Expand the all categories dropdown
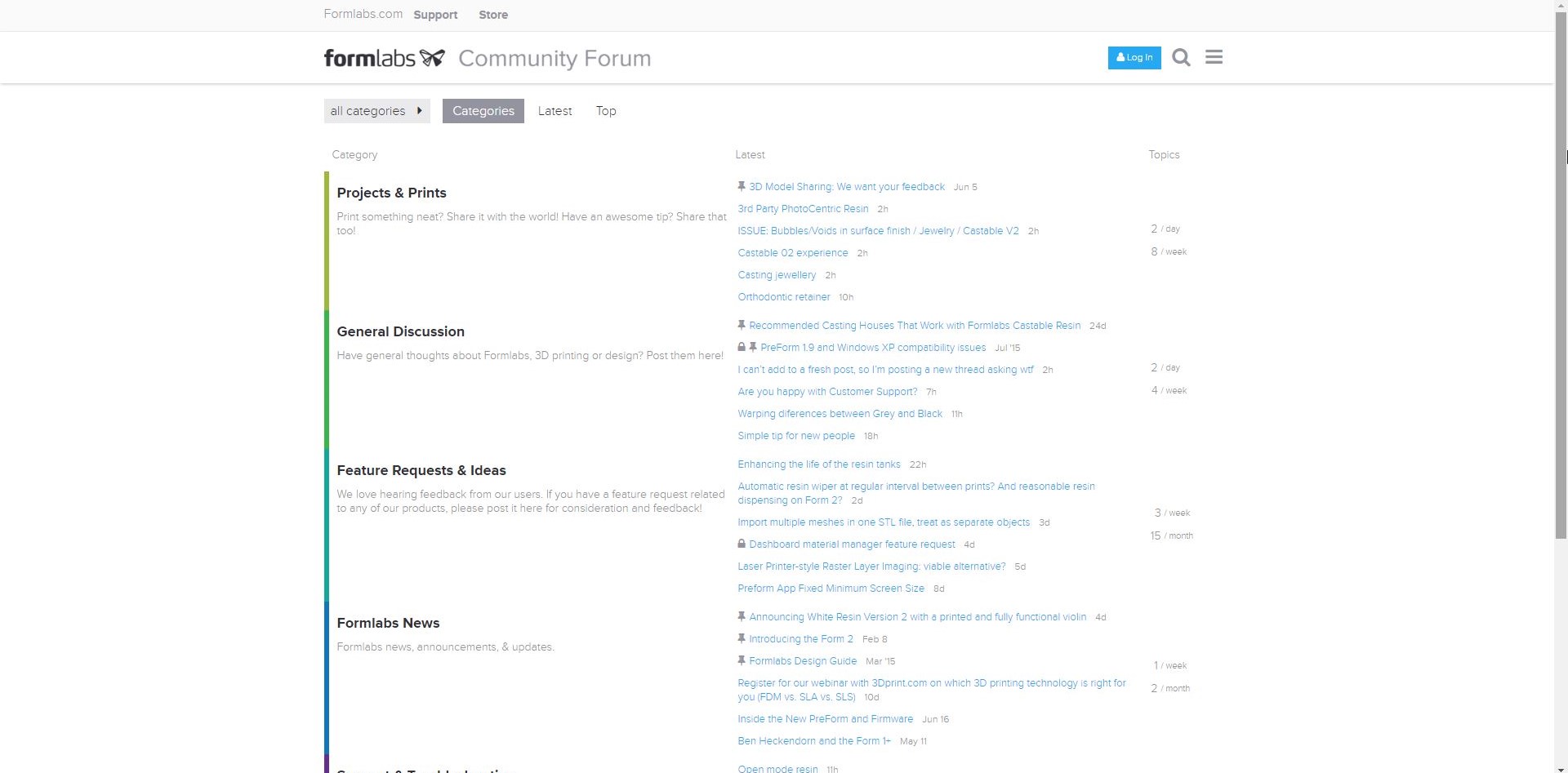The width and height of the screenshot is (1568, 773). (376, 111)
